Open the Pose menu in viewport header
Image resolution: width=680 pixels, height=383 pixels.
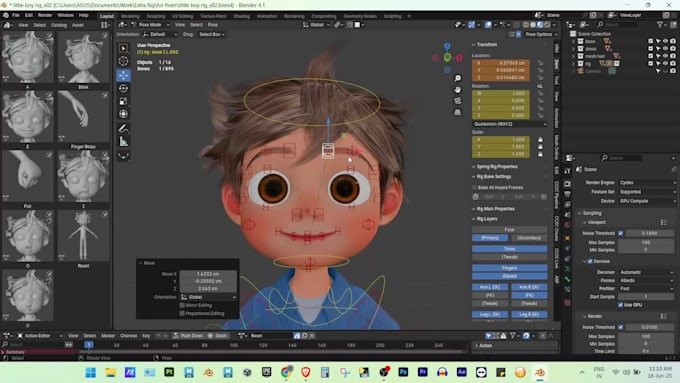213,25
